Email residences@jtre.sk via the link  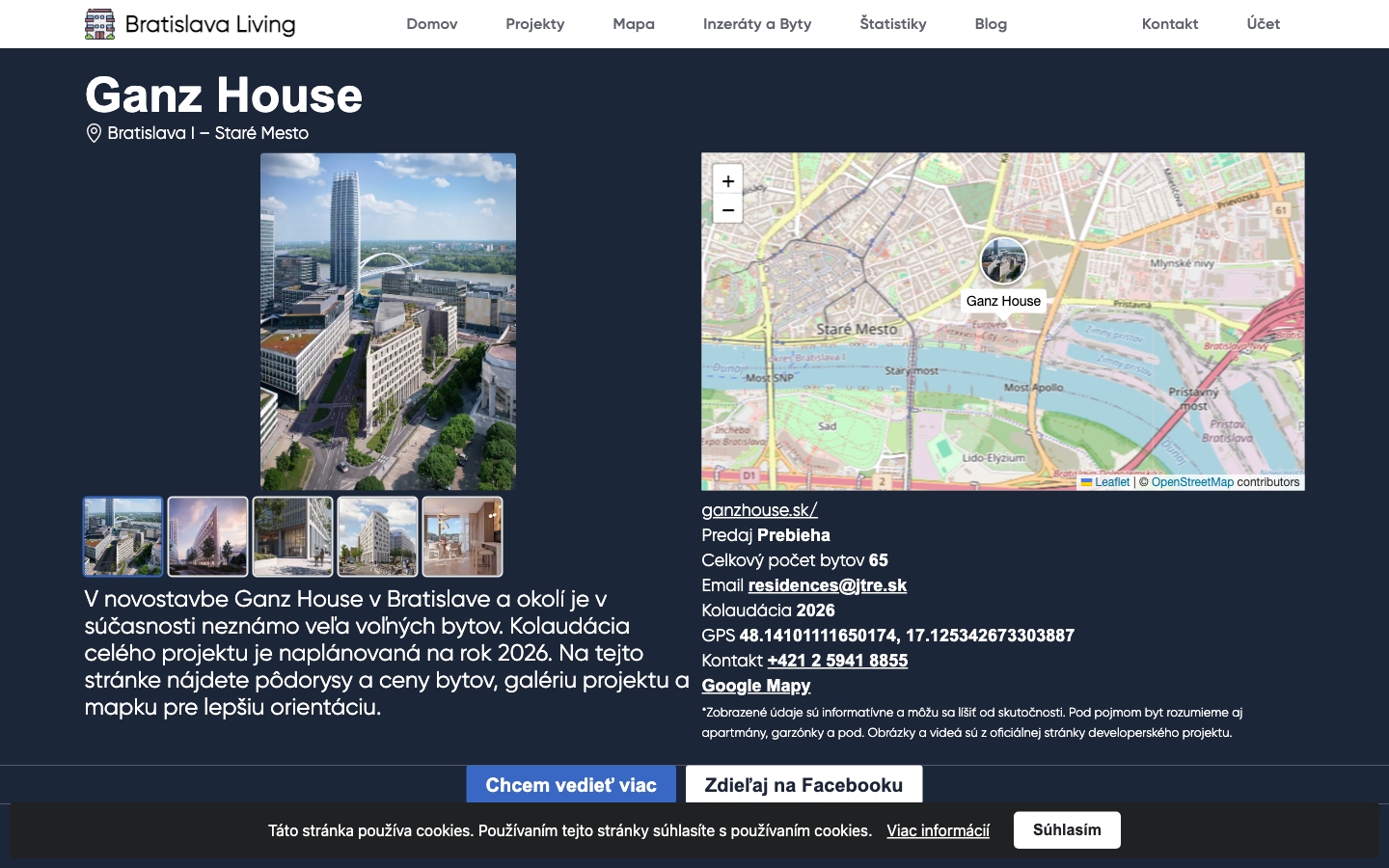click(827, 585)
